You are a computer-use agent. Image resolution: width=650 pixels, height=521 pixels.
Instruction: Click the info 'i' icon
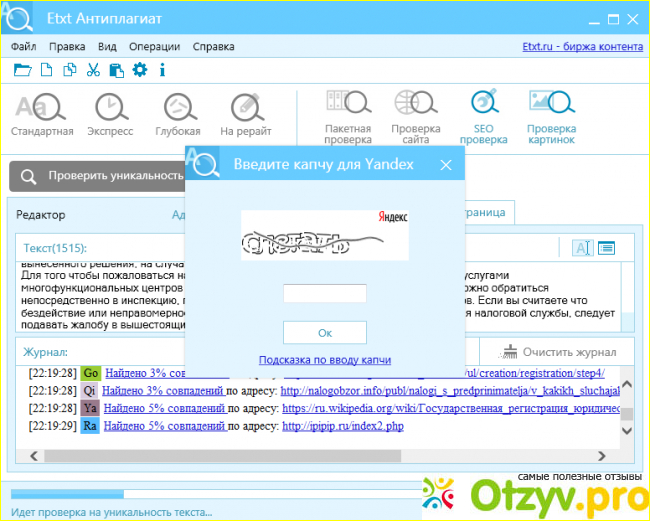click(x=162, y=70)
